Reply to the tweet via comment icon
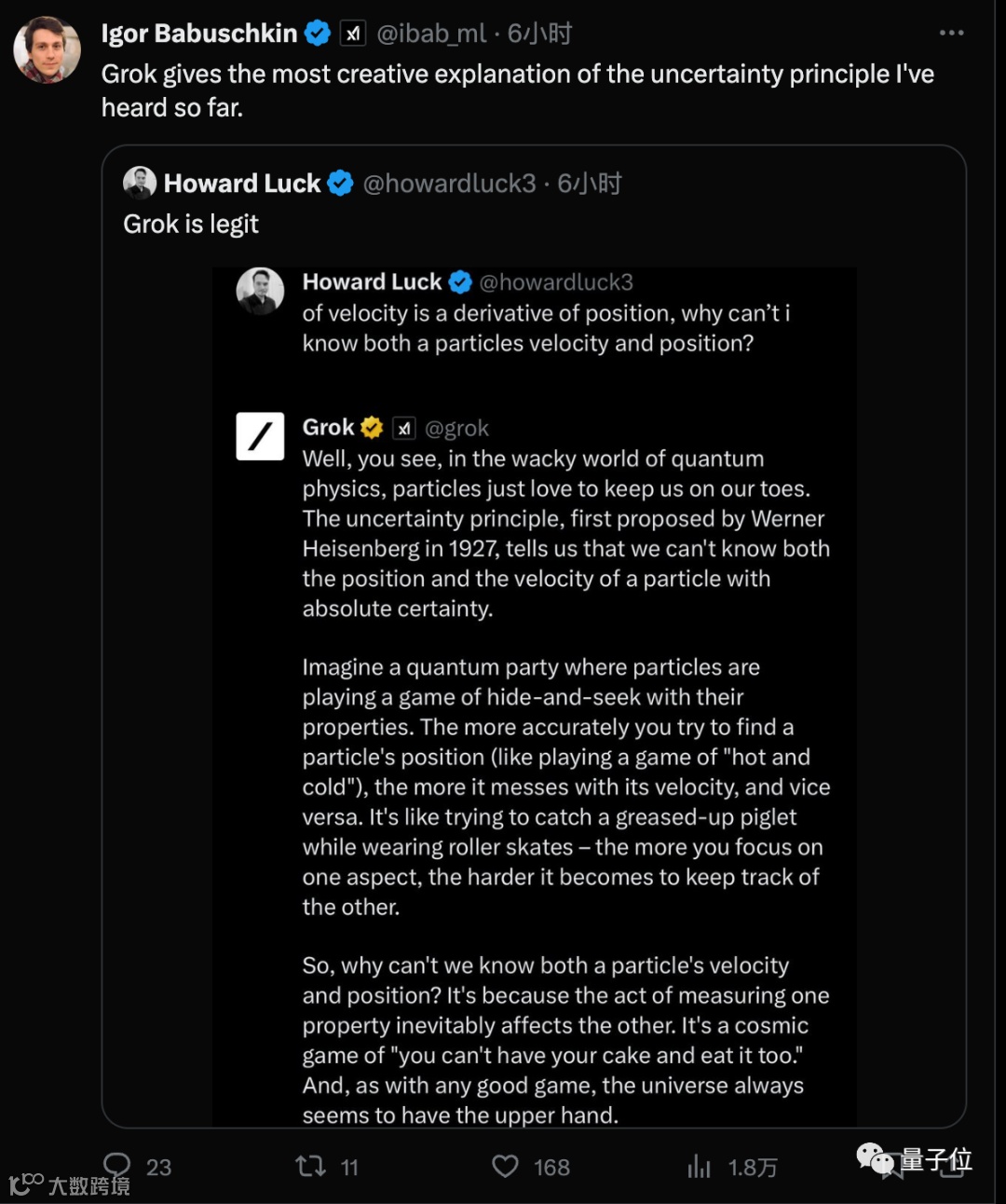The image size is (1006, 1204). [117, 1164]
